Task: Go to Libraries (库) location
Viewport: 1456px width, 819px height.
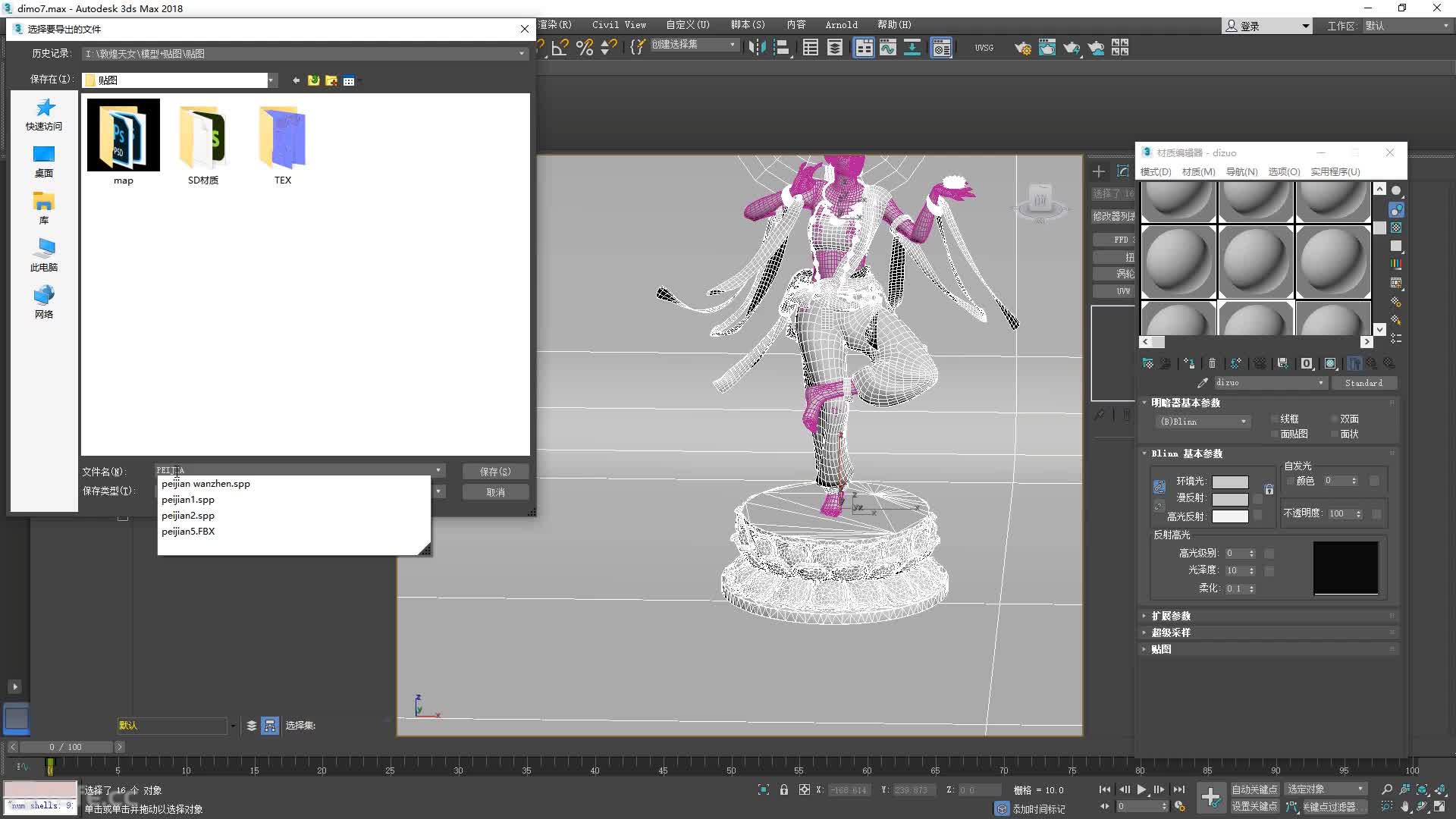Action: pos(44,209)
